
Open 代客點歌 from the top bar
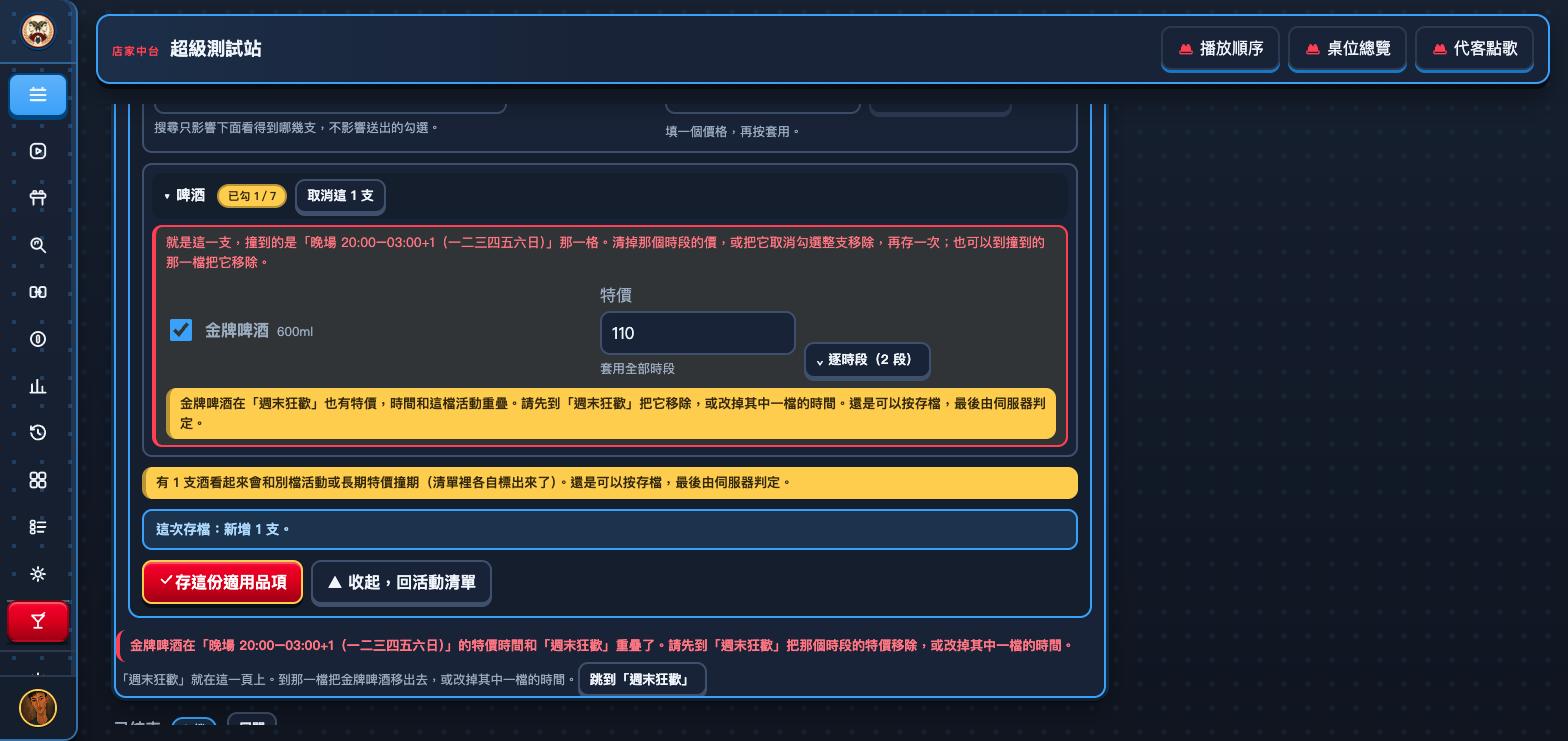coord(1474,49)
